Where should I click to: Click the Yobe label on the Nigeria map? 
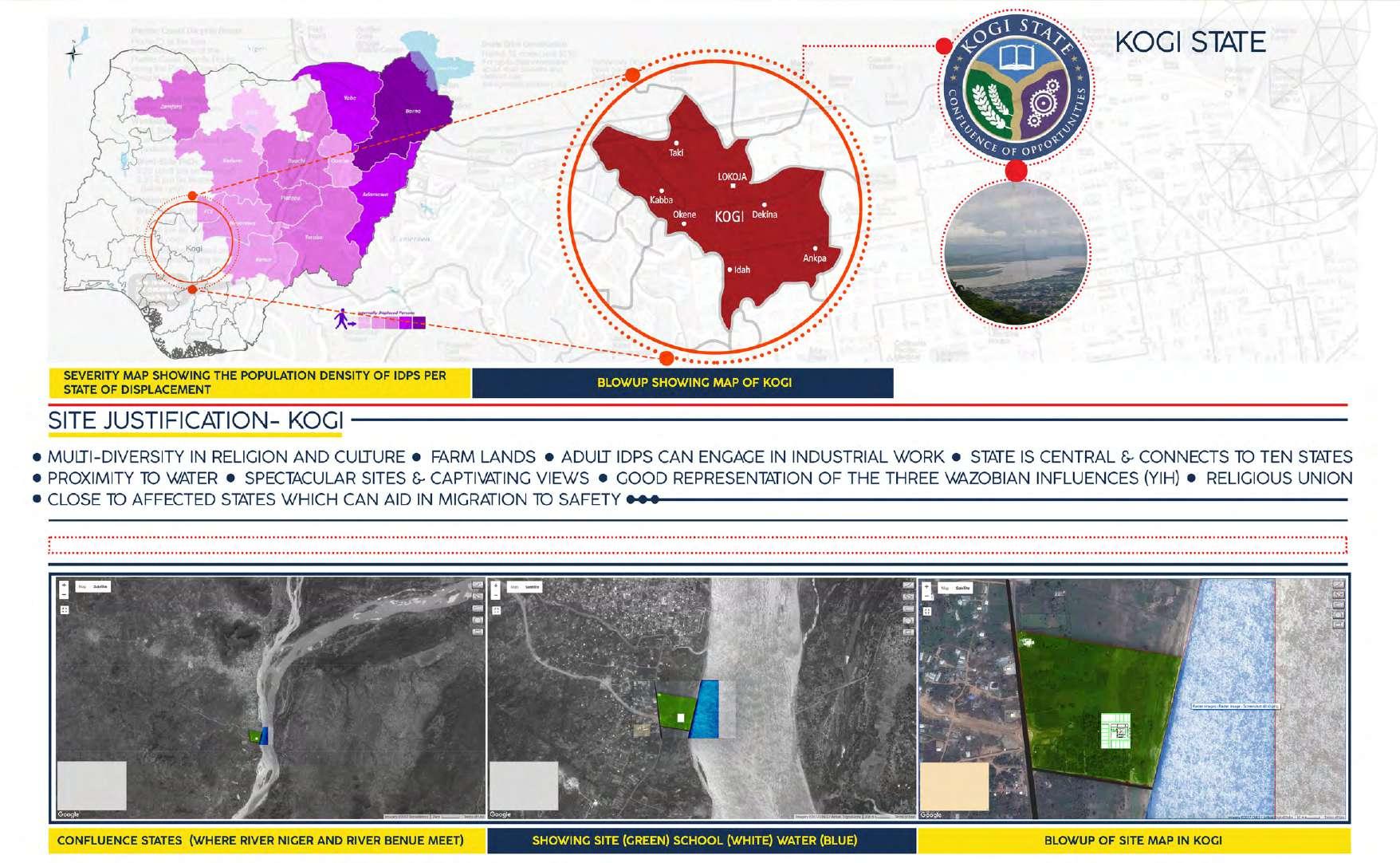pyautogui.click(x=349, y=98)
